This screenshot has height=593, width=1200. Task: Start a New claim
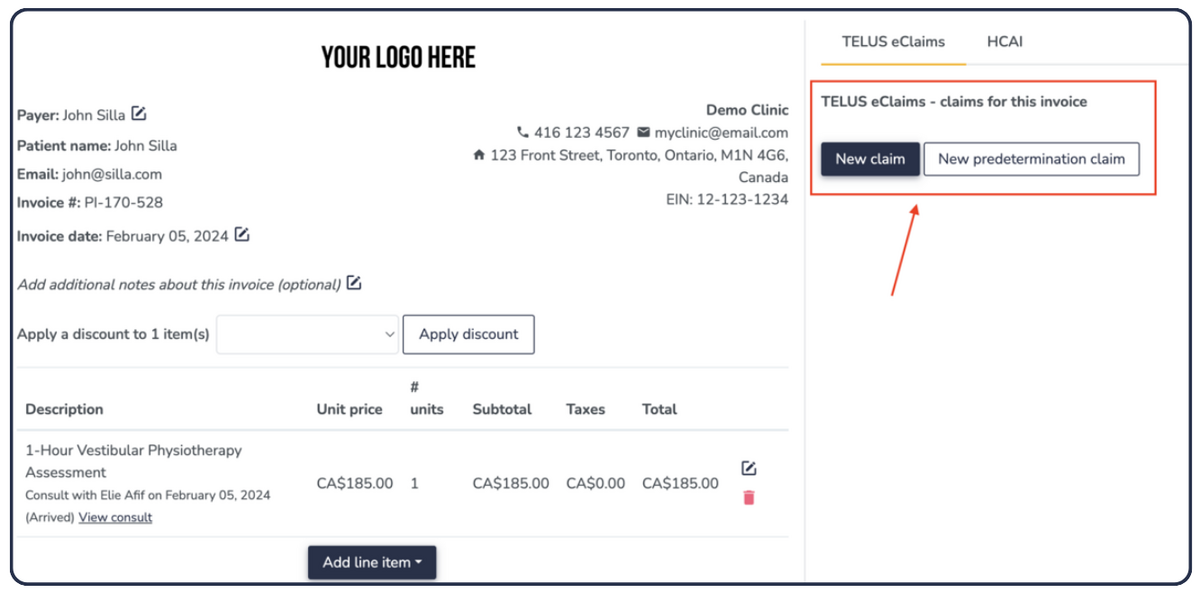coord(870,159)
